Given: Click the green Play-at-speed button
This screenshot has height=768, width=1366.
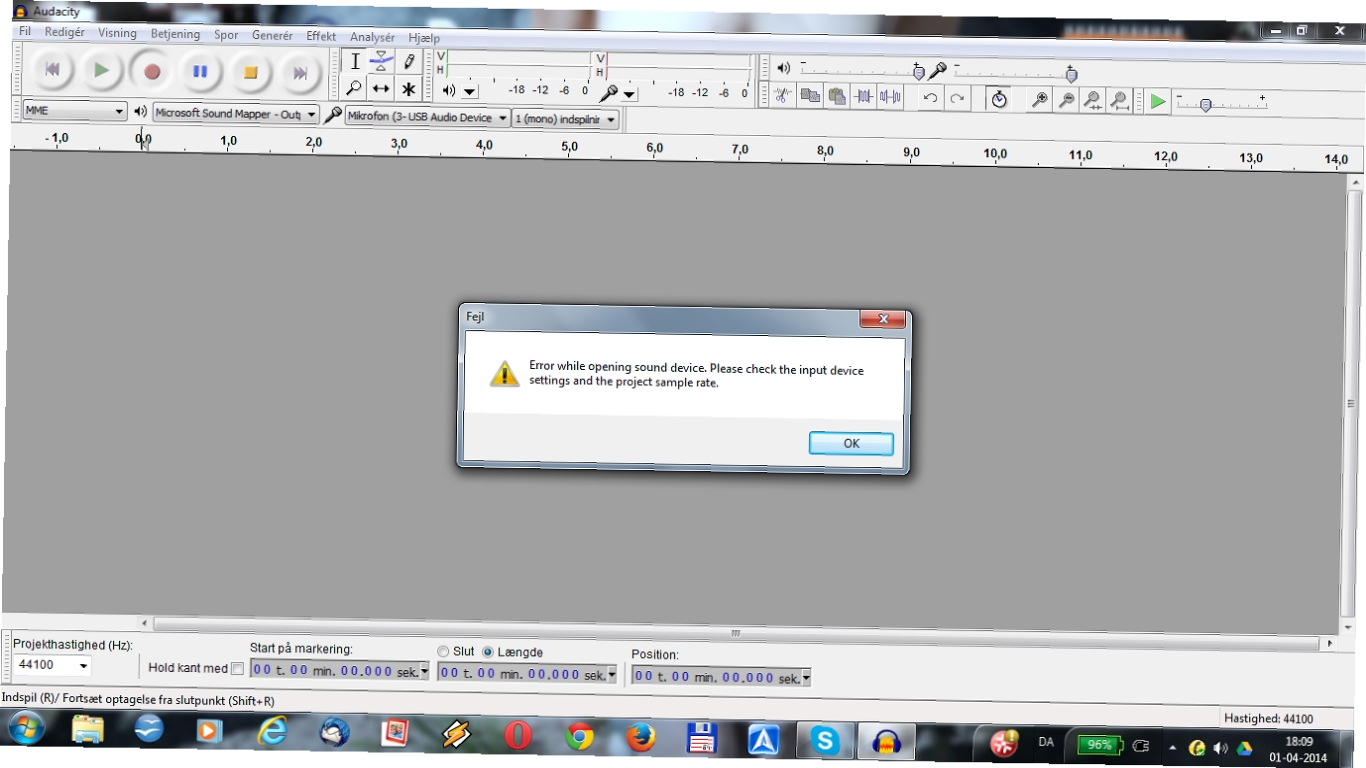Looking at the screenshot, I should click(1157, 101).
